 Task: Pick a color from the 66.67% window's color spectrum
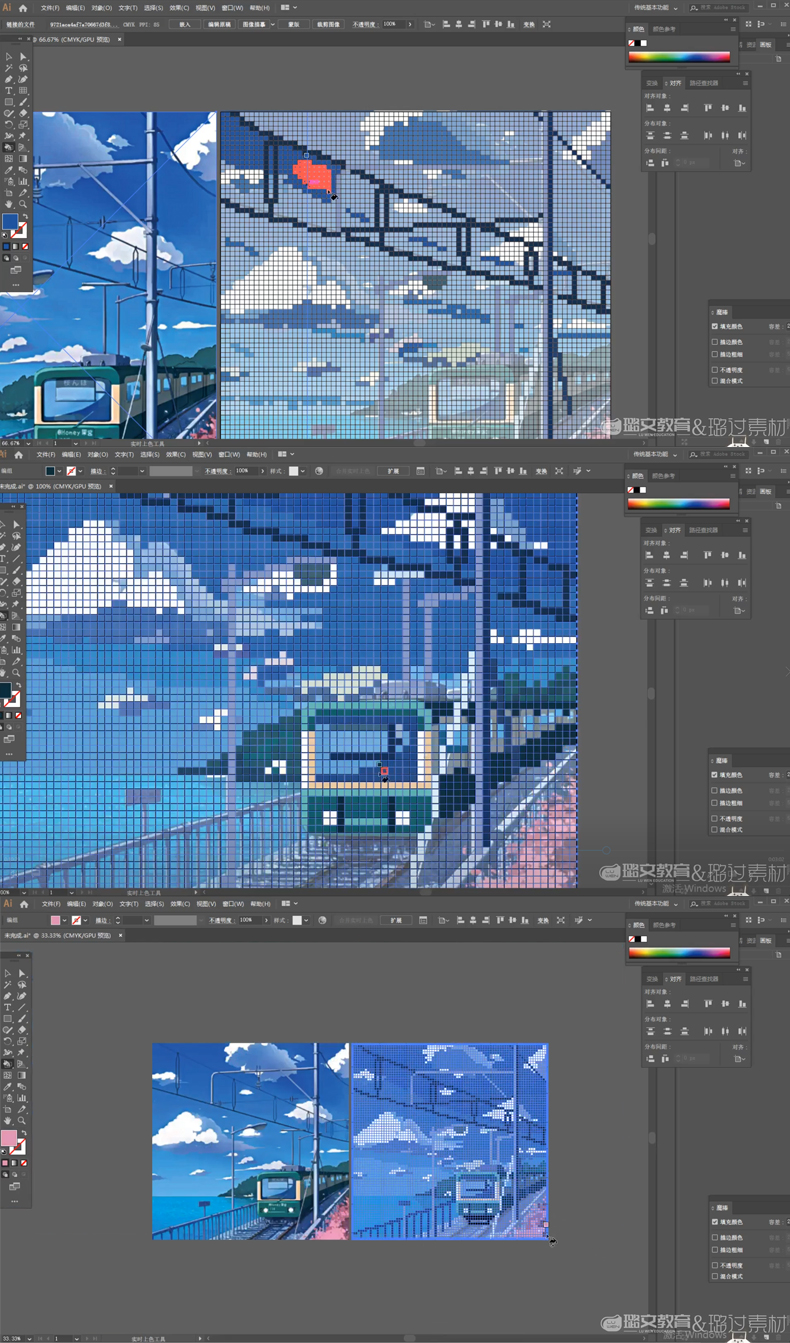coord(679,57)
